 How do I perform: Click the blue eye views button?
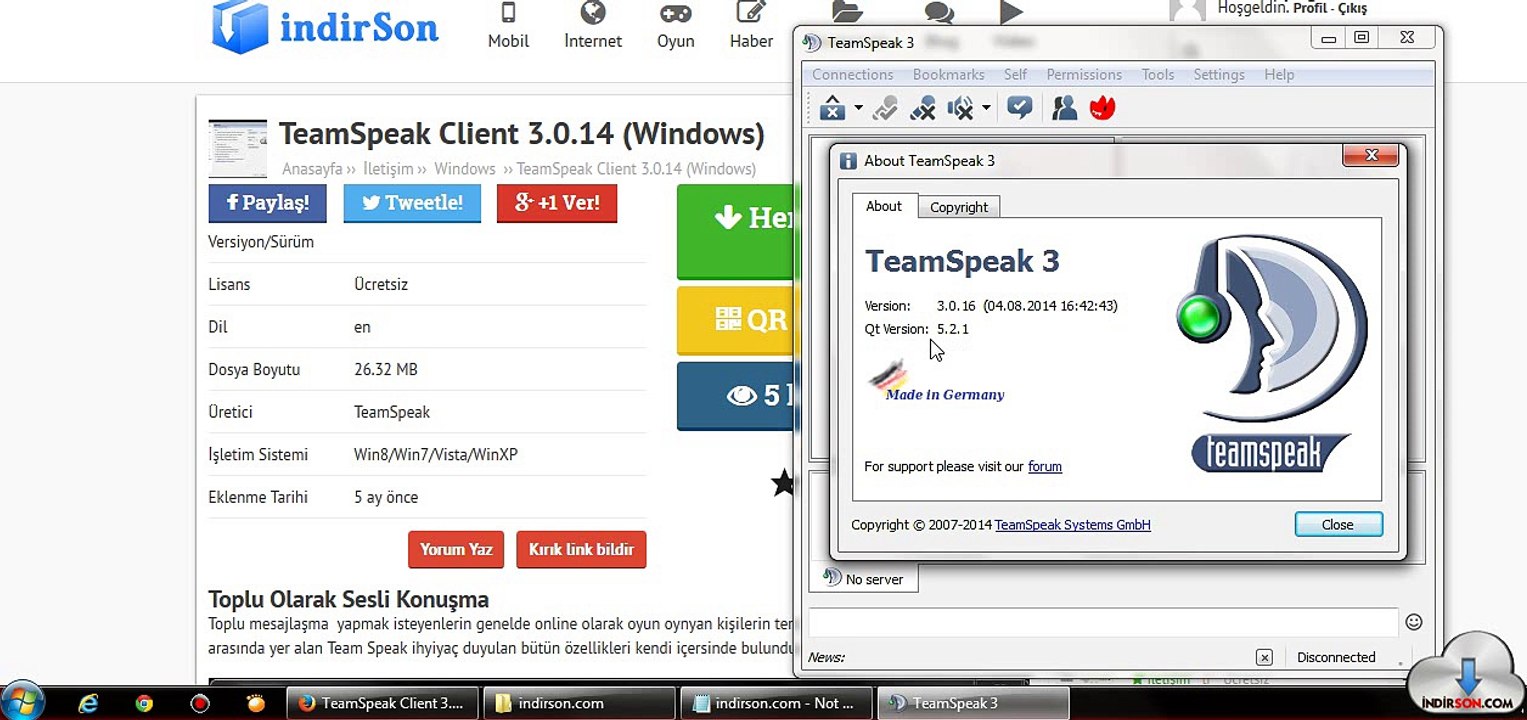coord(735,396)
